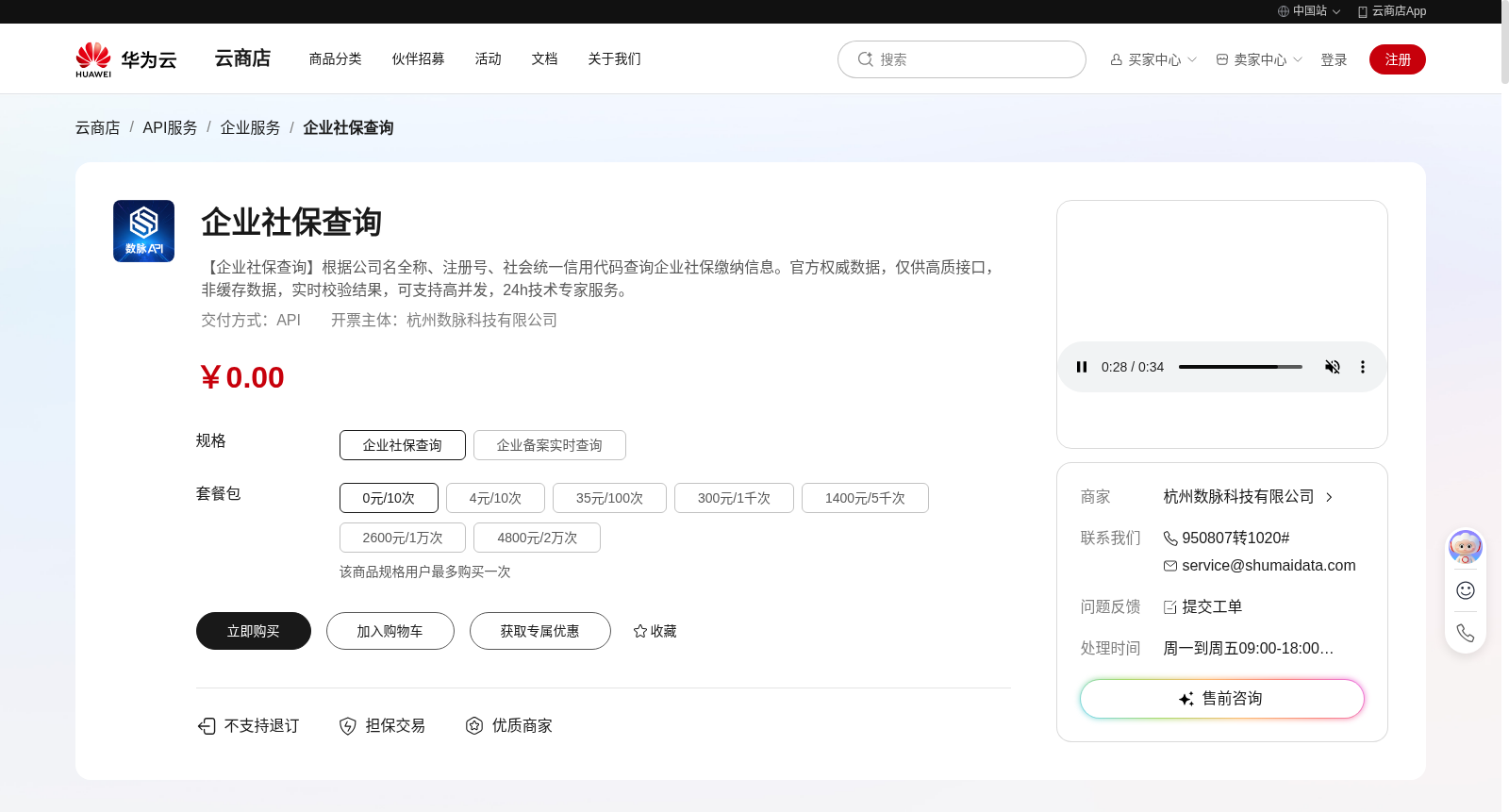Click the 登录 link
This screenshot has height=812, width=1509.
click(x=1334, y=59)
